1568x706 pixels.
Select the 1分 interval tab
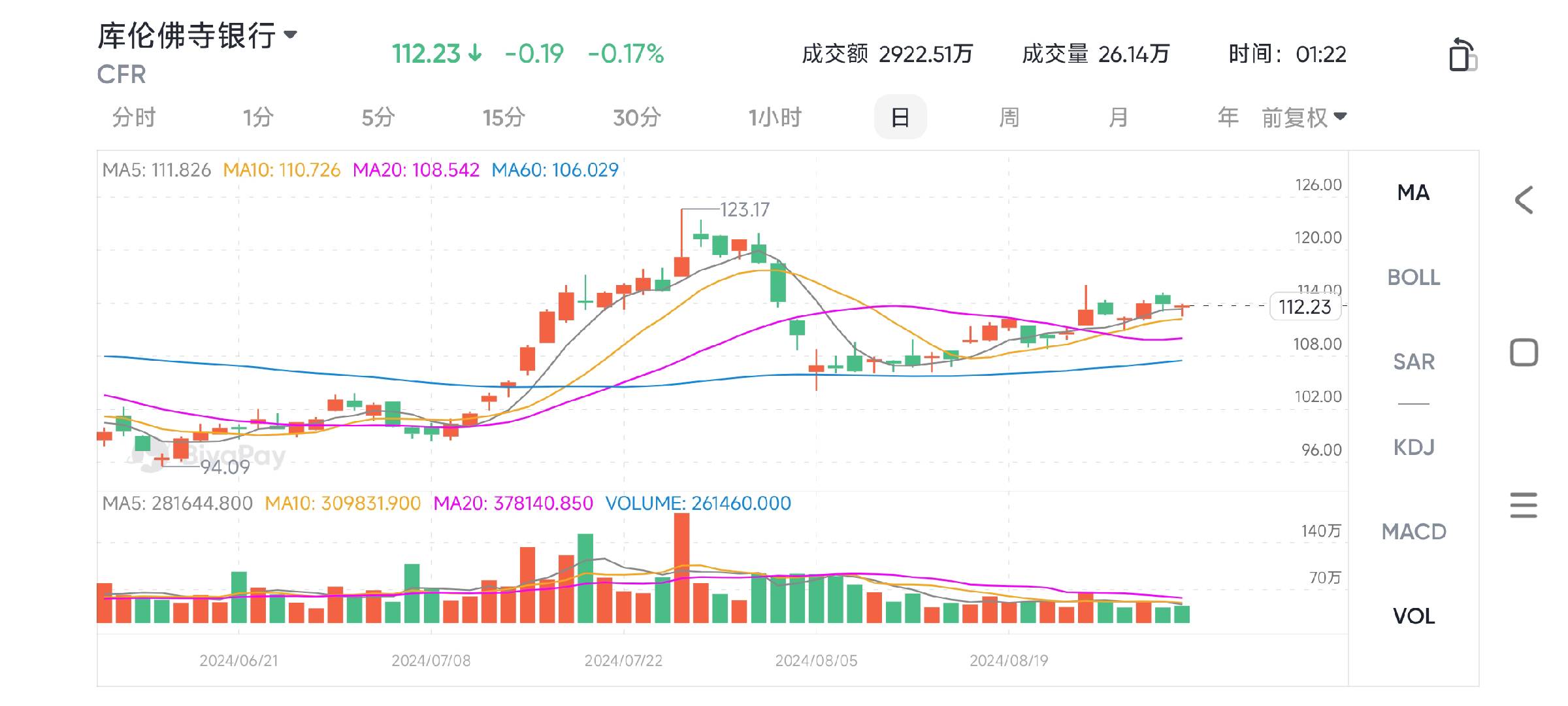[x=258, y=118]
